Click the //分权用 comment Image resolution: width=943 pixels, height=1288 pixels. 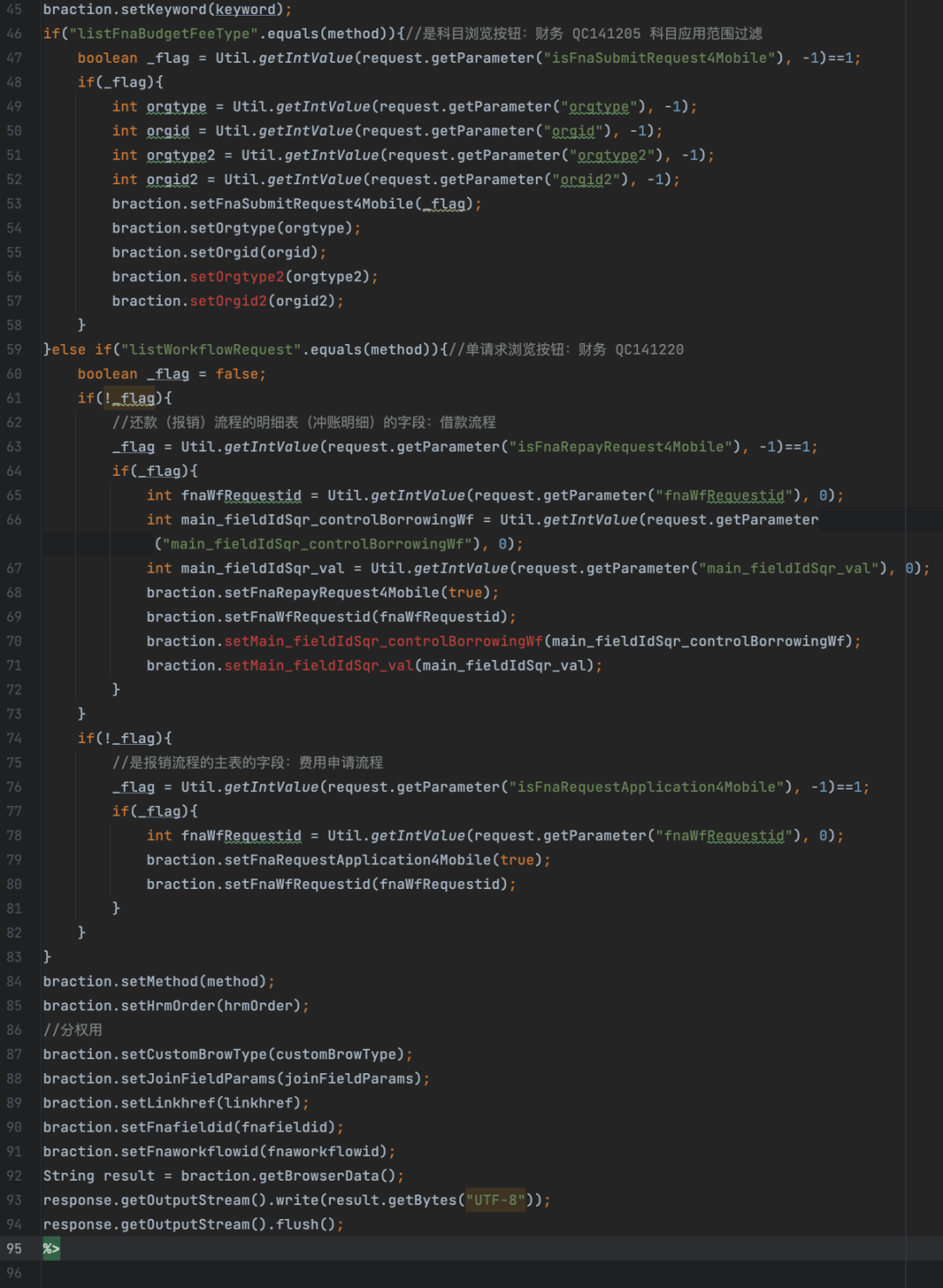pyautogui.click(x=73, y=1030)
